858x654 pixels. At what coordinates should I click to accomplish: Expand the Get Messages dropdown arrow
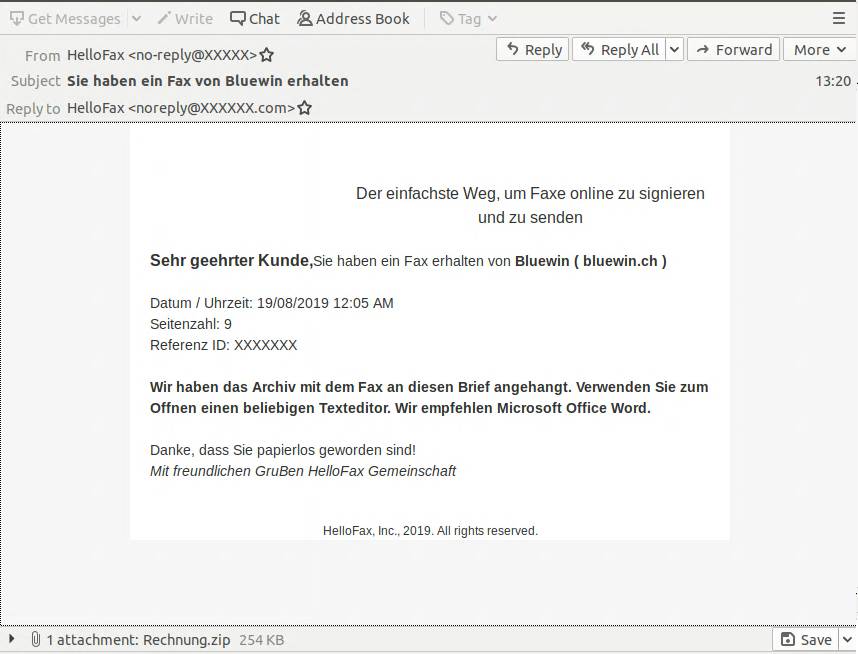pyautogui.click(x=136, y=19)
